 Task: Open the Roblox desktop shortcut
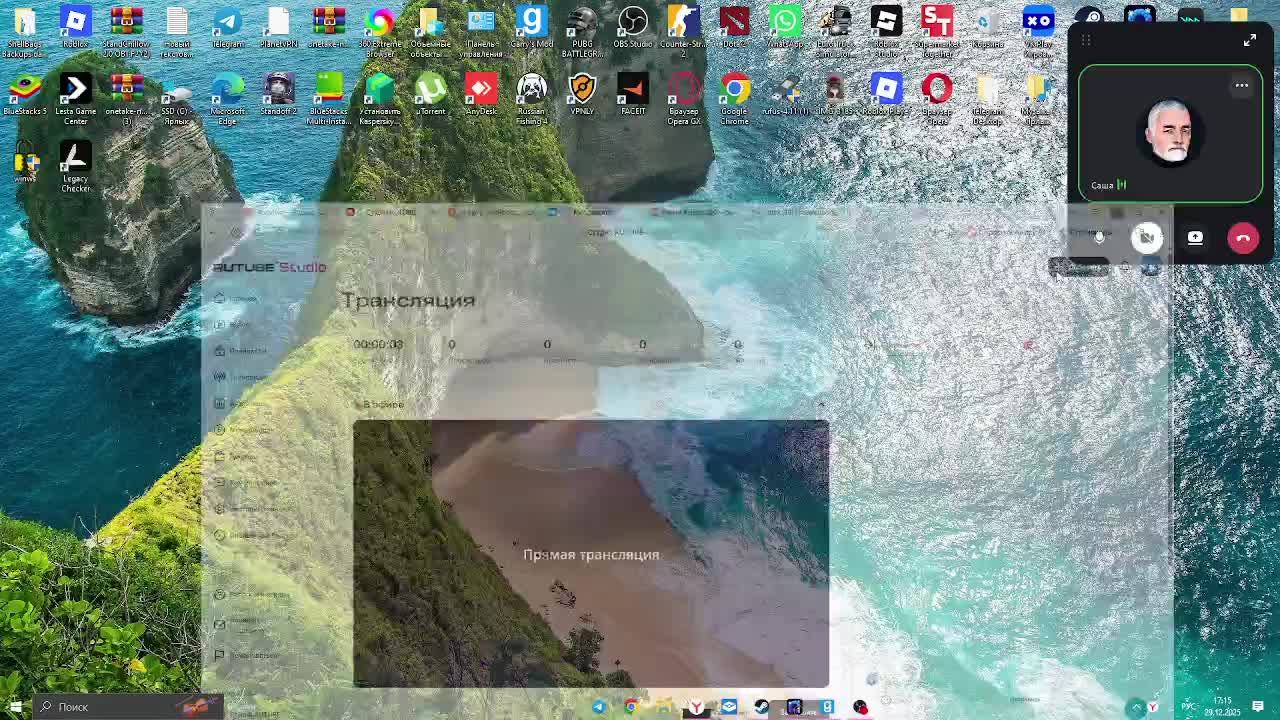[x=75, y=27]
